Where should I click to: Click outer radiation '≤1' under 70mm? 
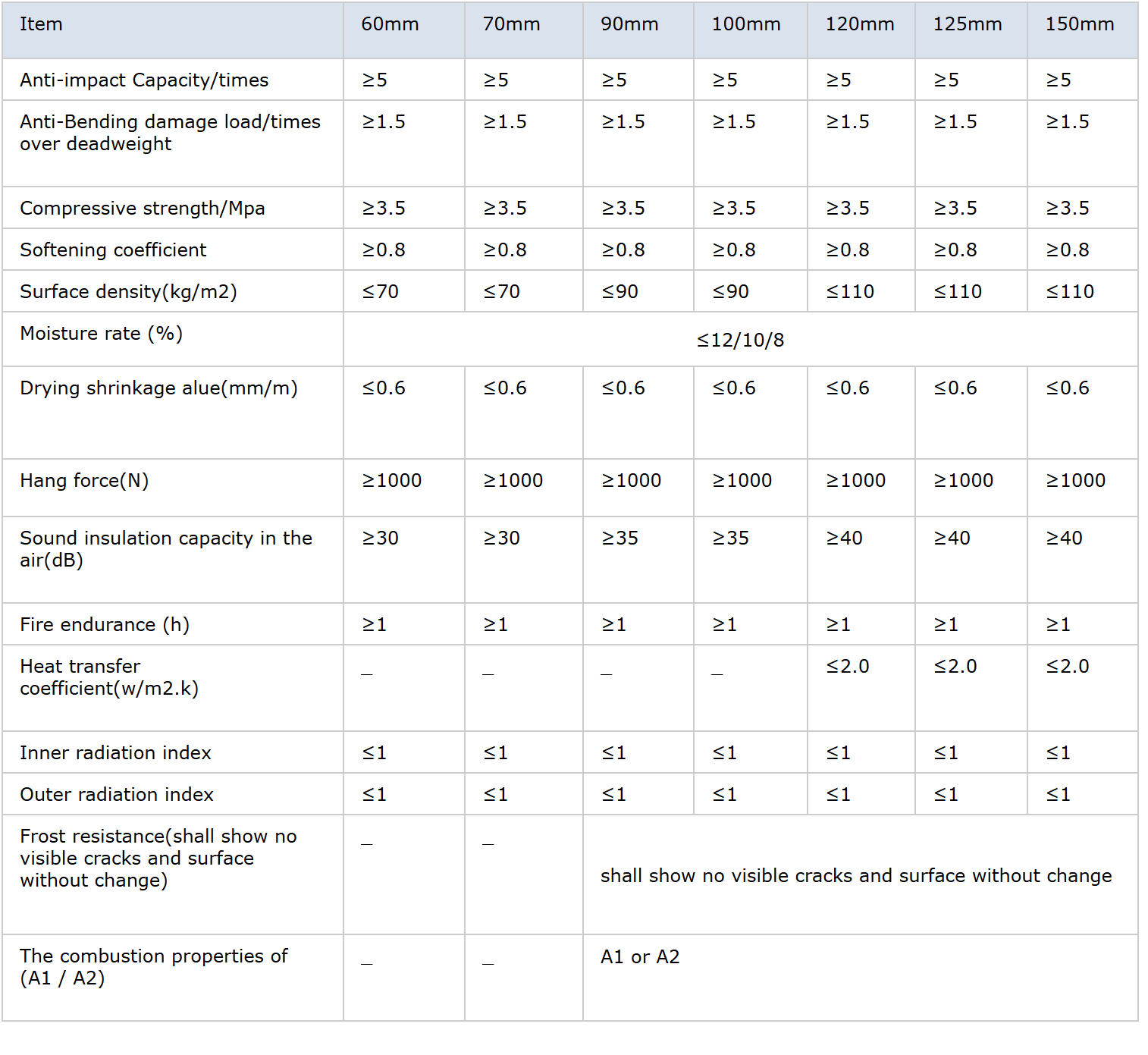(495, 795)
